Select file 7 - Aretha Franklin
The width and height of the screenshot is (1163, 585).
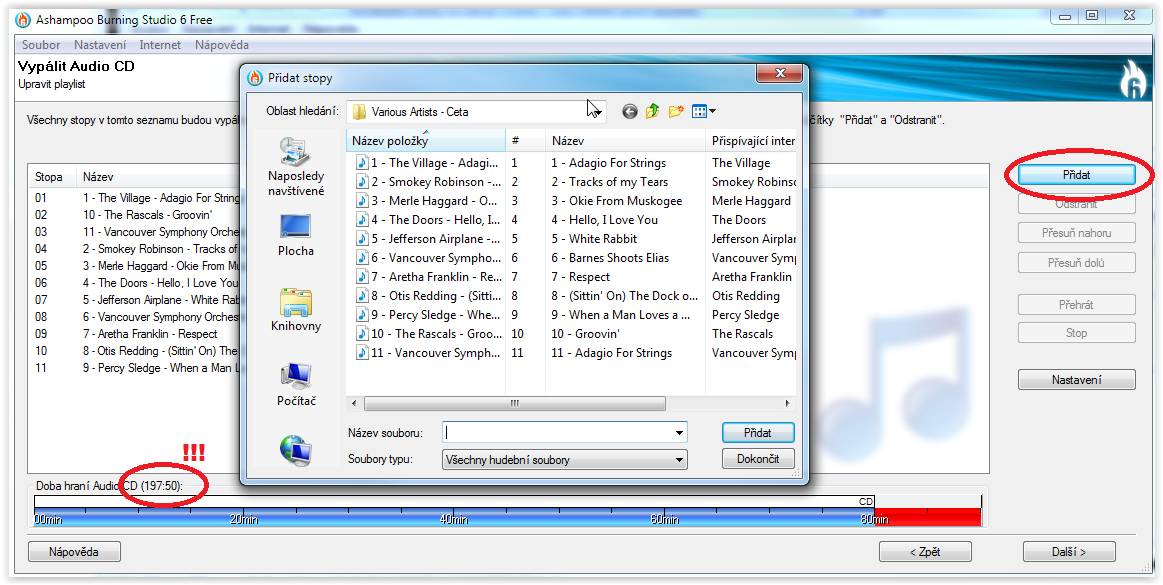tap(427, 277)
